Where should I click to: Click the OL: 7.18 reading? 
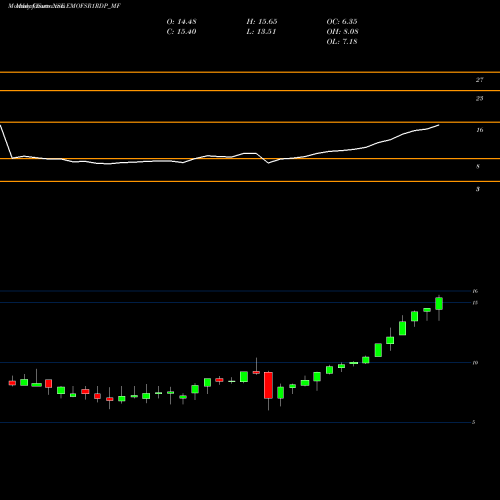(x=342, y=42)
